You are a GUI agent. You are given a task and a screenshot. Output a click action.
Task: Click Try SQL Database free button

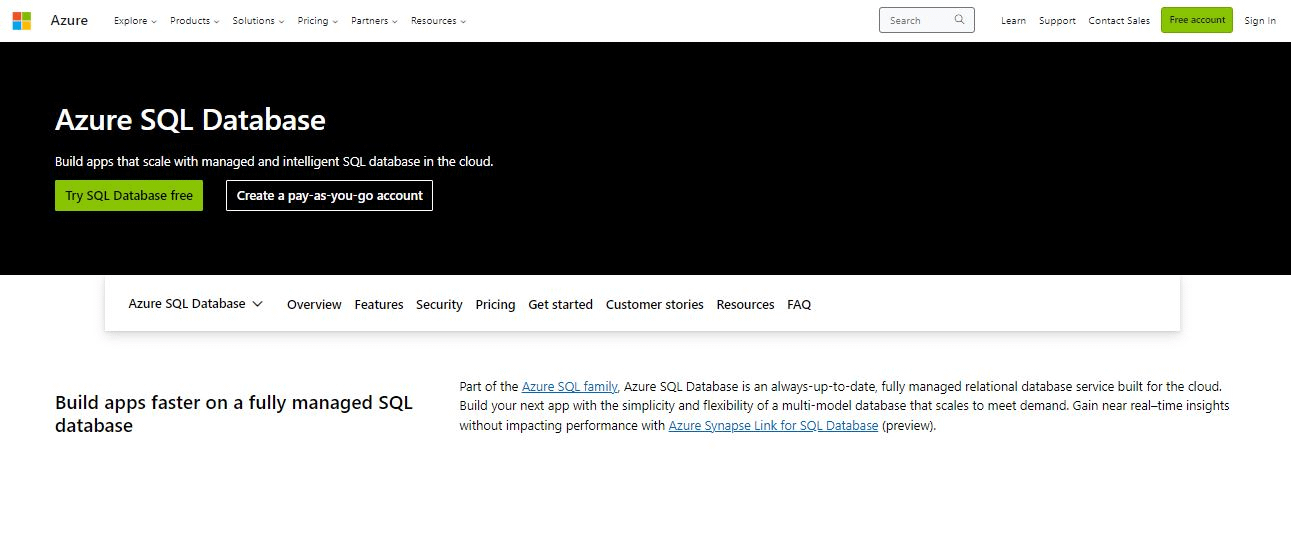[x=129, y=195]
